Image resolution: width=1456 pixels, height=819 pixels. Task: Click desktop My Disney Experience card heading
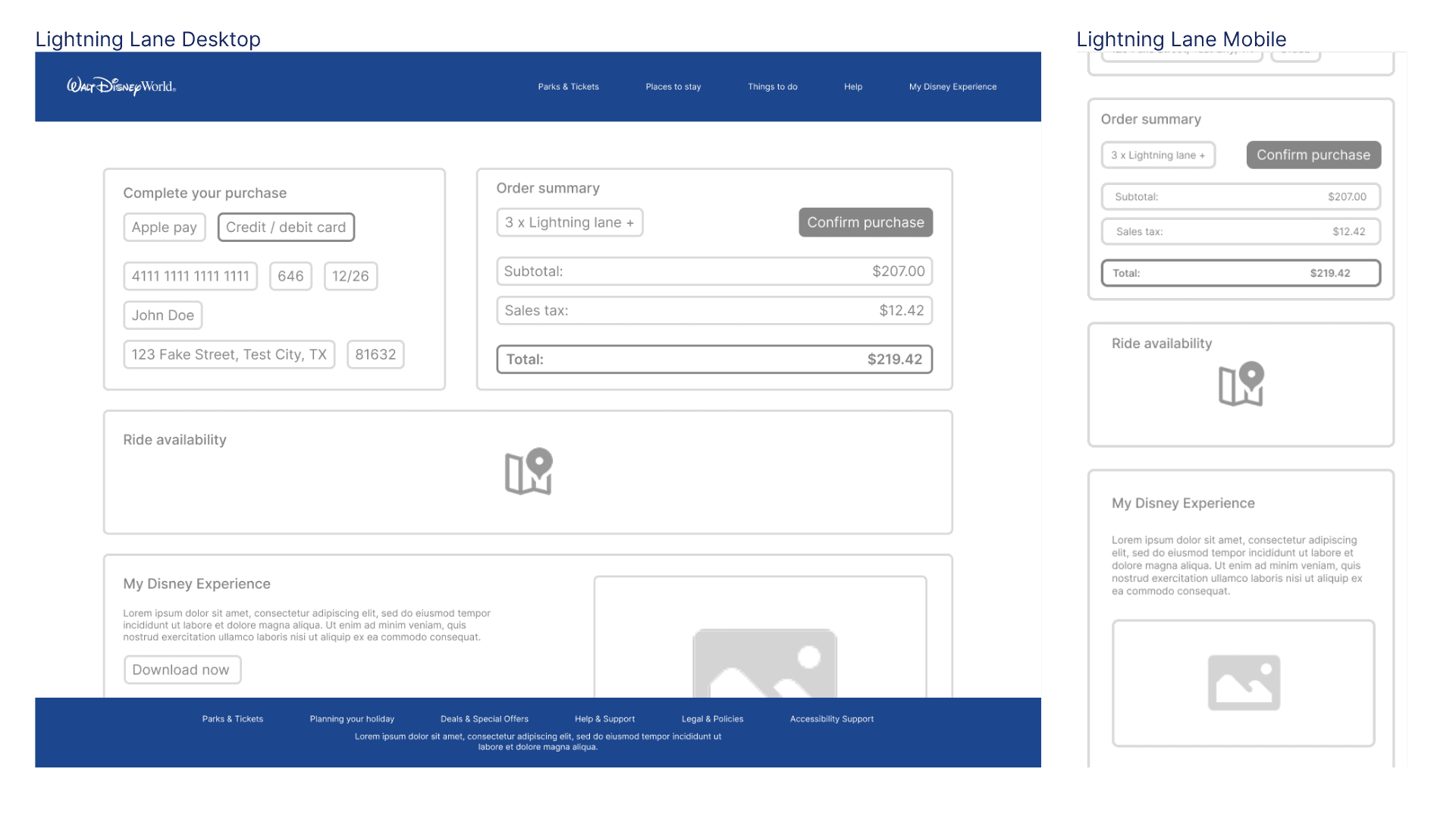point(196,584)
